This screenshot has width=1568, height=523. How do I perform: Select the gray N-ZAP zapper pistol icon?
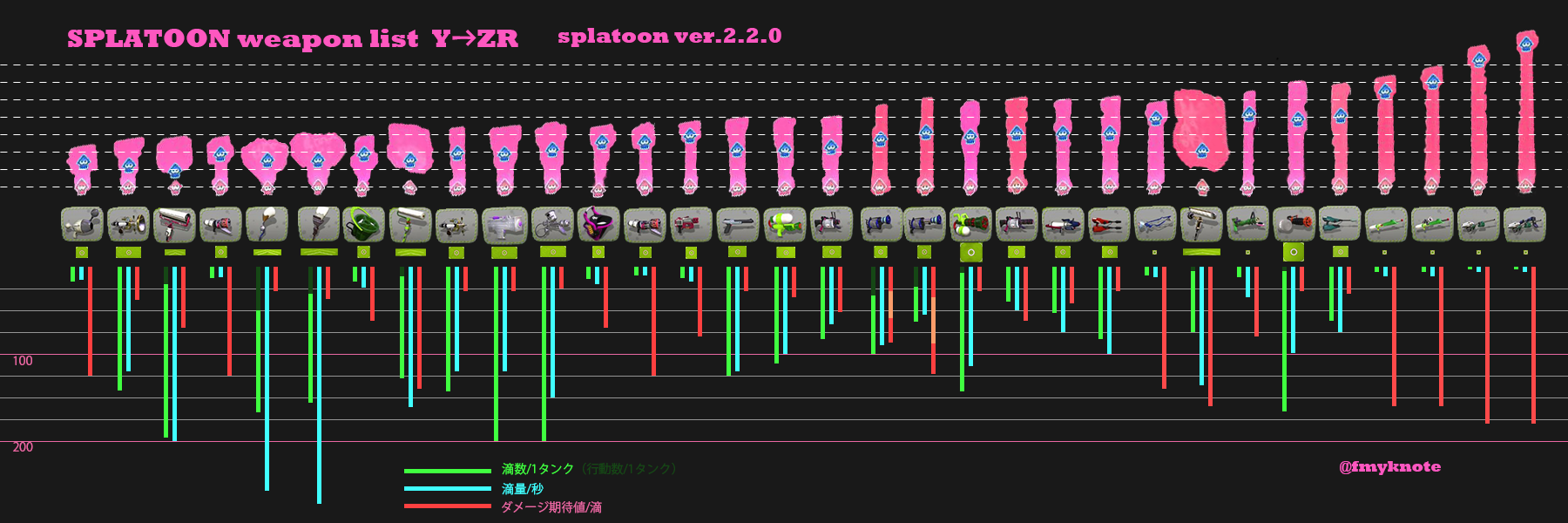point(738,224)
